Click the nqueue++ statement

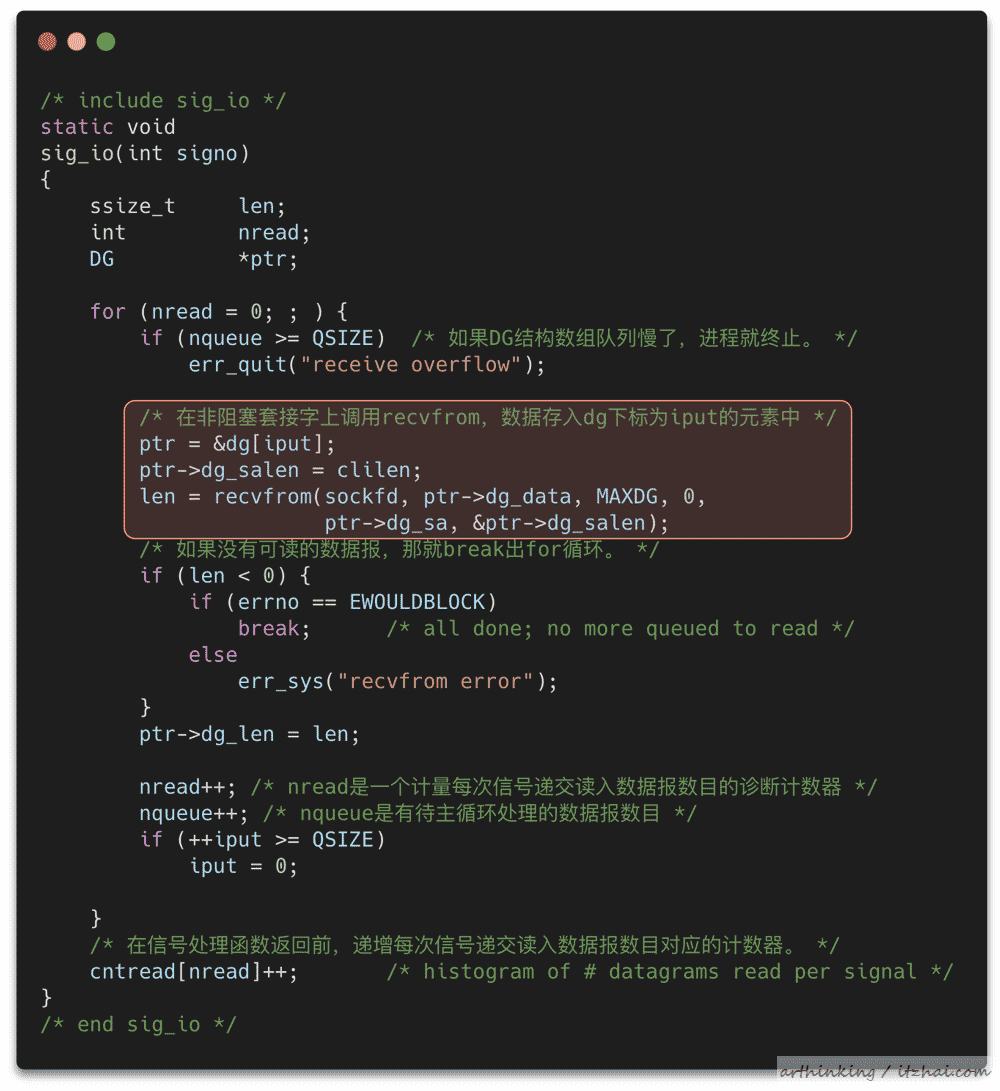coord(193,813)
